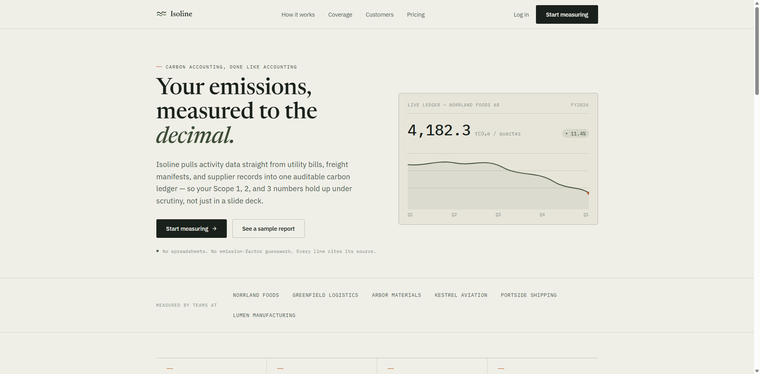Screen dimensions: 760x374
Task: Click the Carbon accounting, done like accounting tagline
Action: pos(231,67)
